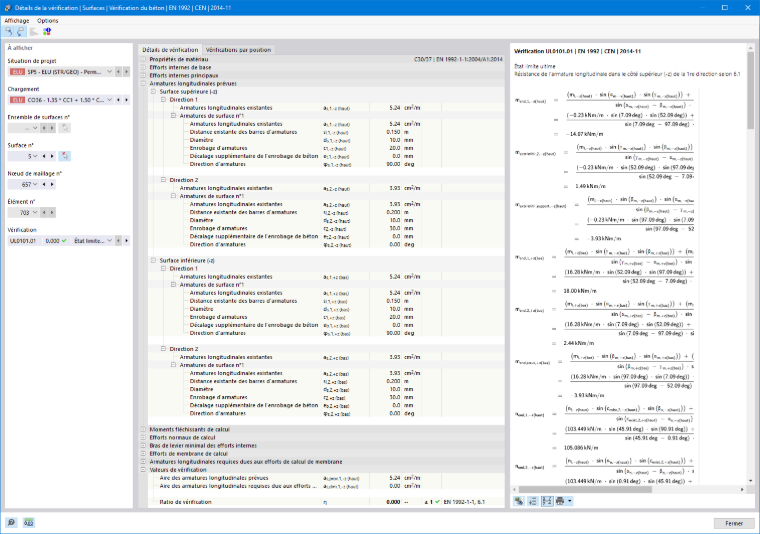Click the Fermer button
The height and width of the screenshot is (534, 760).
point(734,523)
